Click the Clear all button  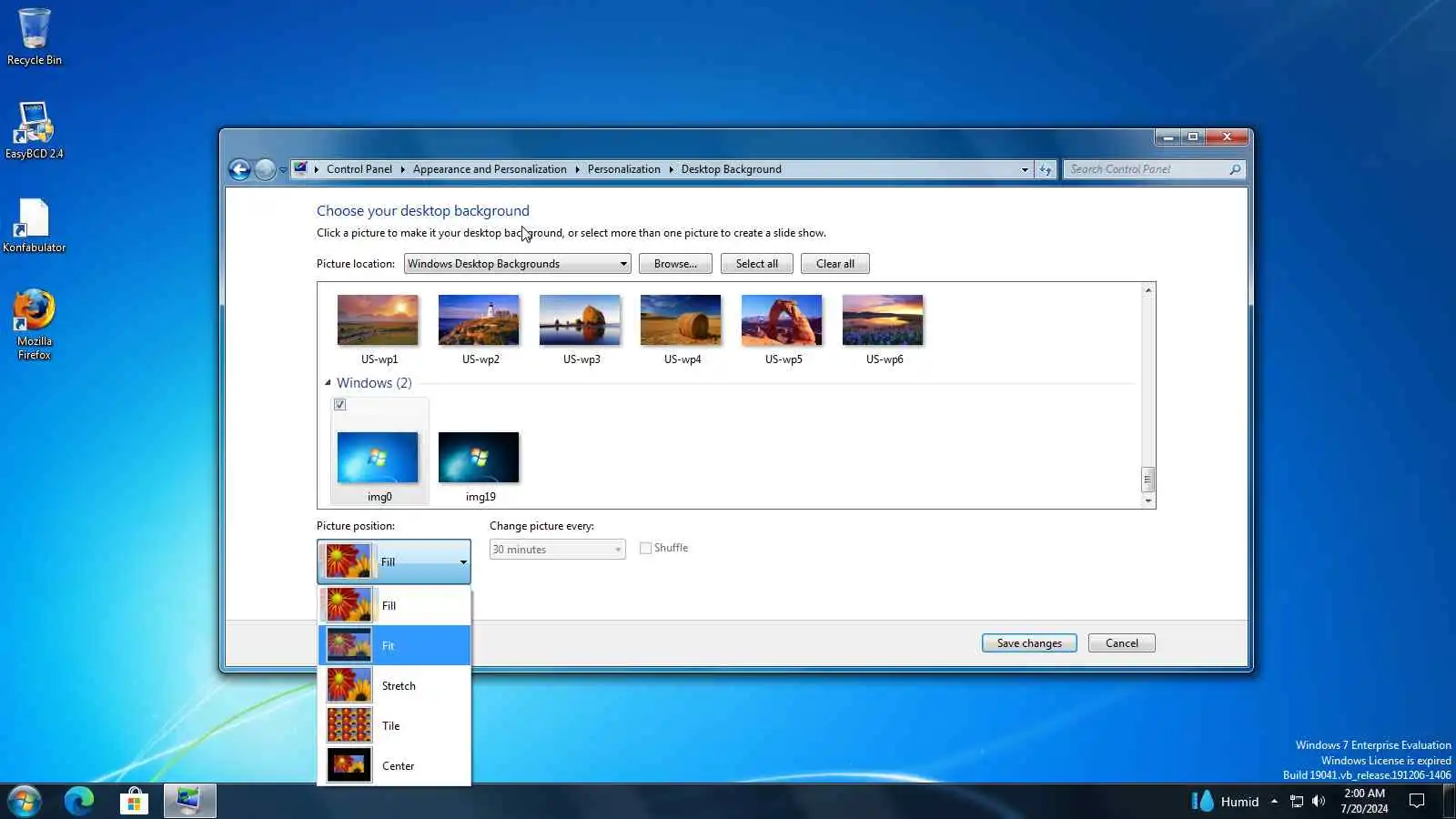835,264
